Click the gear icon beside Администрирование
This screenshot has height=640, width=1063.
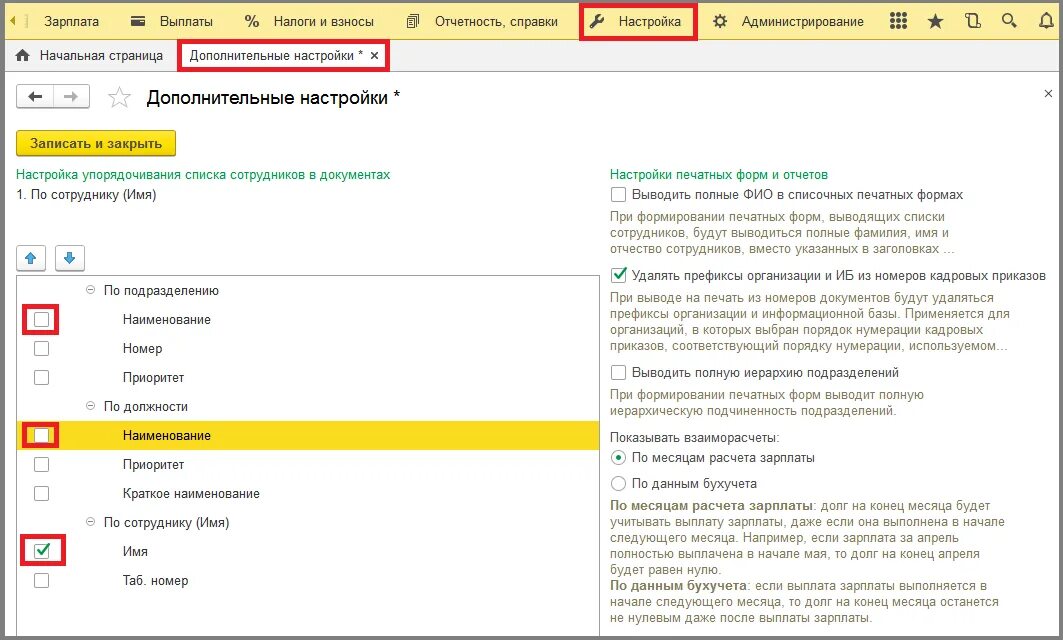coord(722,19)
